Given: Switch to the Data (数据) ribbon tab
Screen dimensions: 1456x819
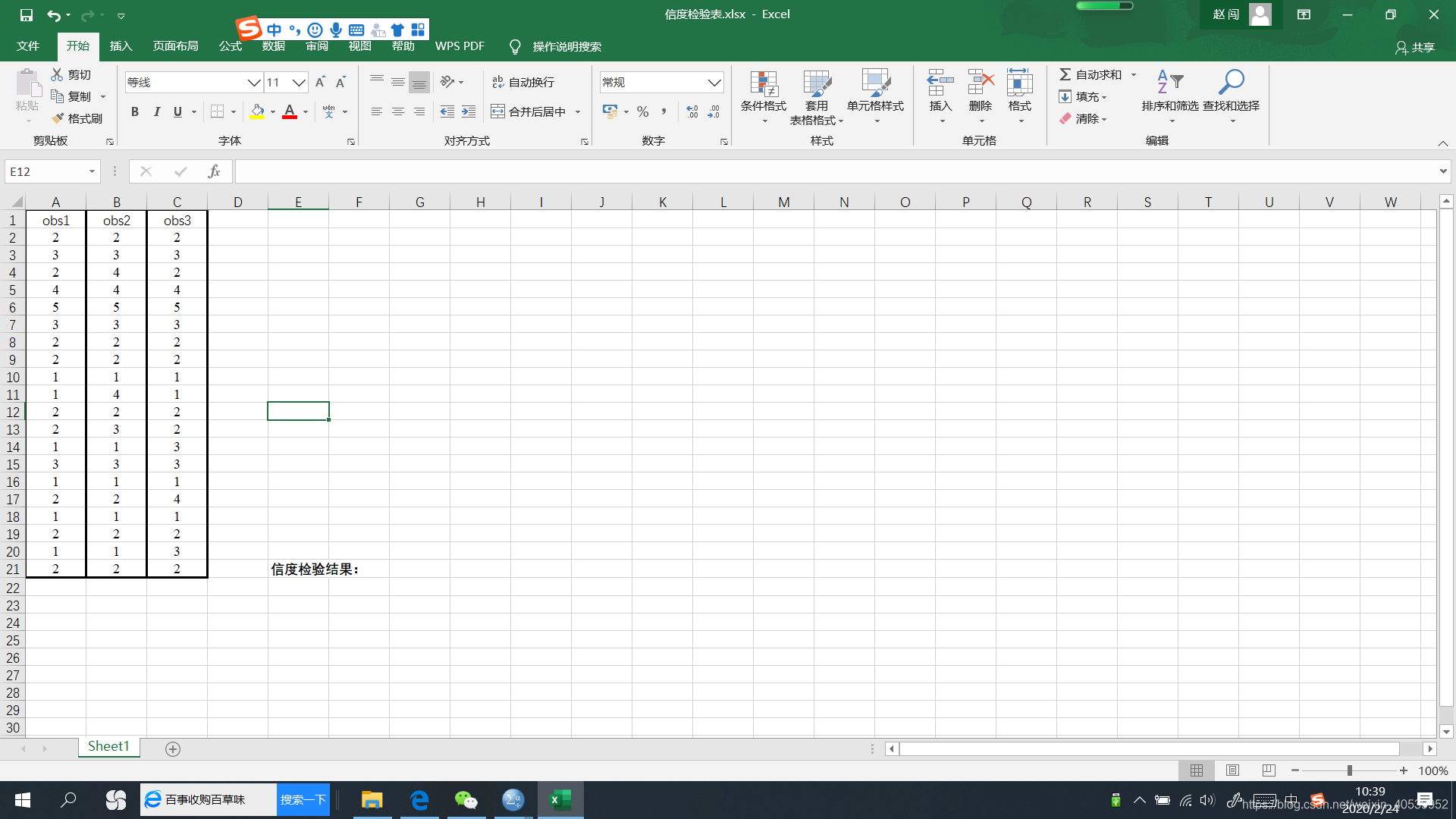Looking at the screenshot, I should (x=273, y=46).
